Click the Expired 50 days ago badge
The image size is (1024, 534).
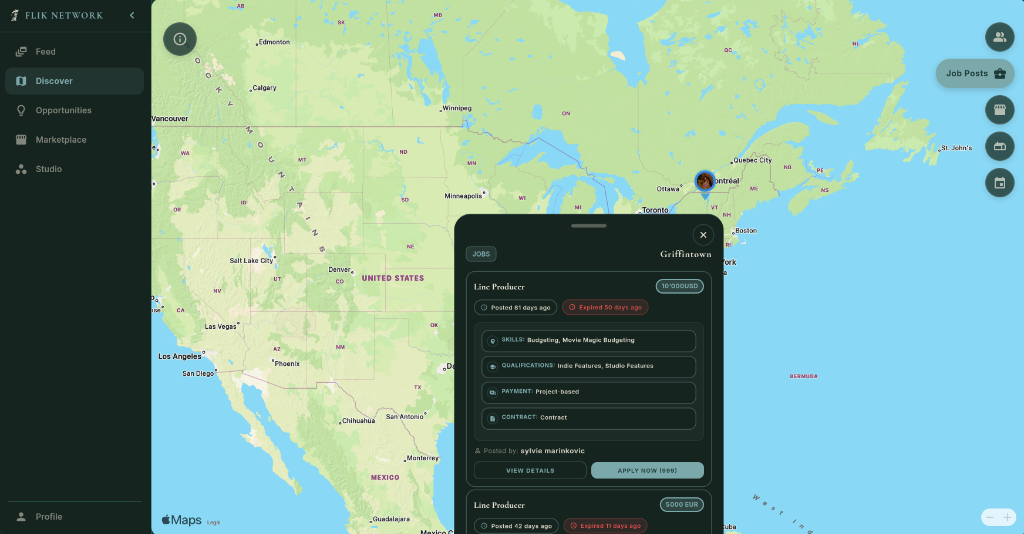coord(605,307)
